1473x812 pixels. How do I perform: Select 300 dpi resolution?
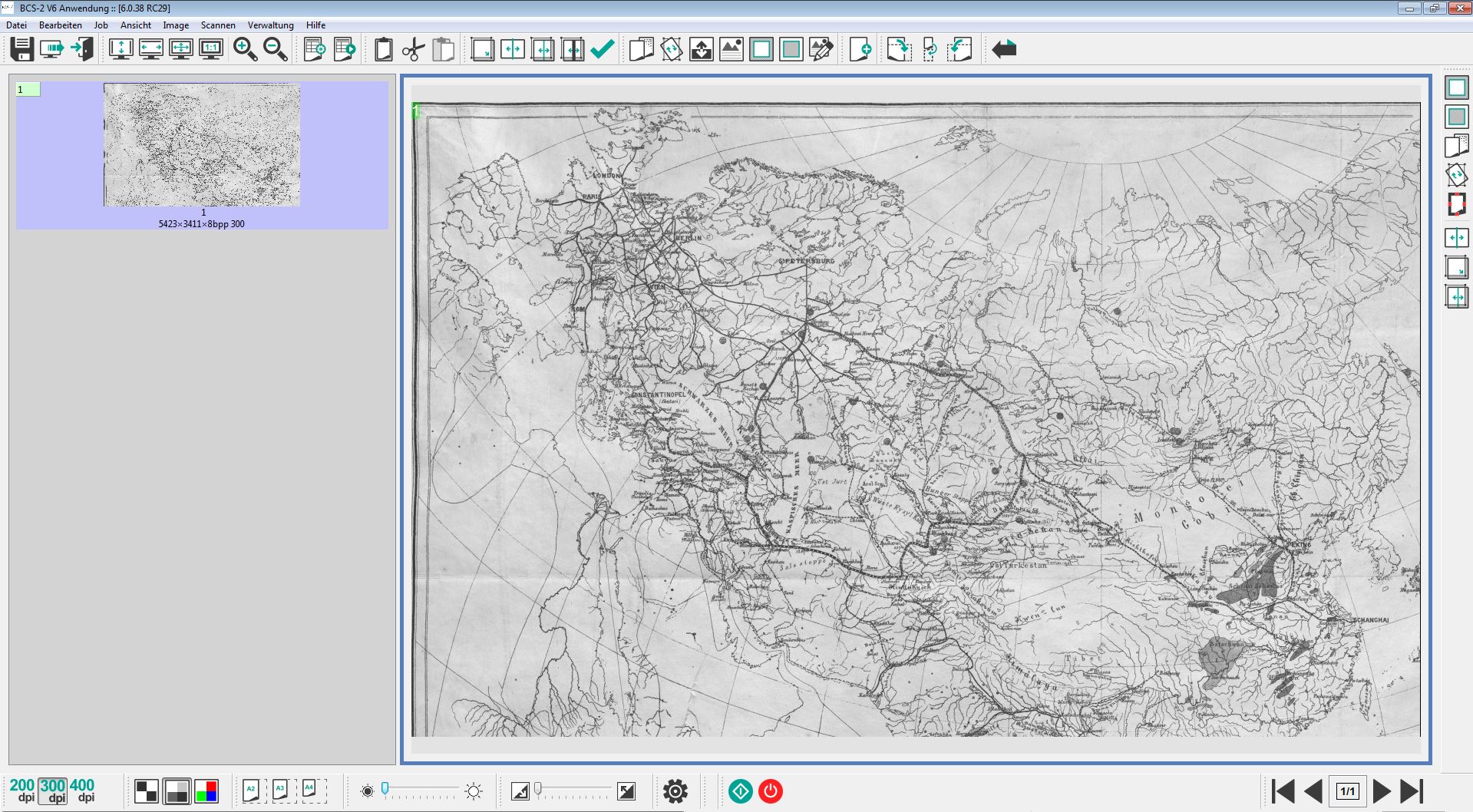(52, 790)
